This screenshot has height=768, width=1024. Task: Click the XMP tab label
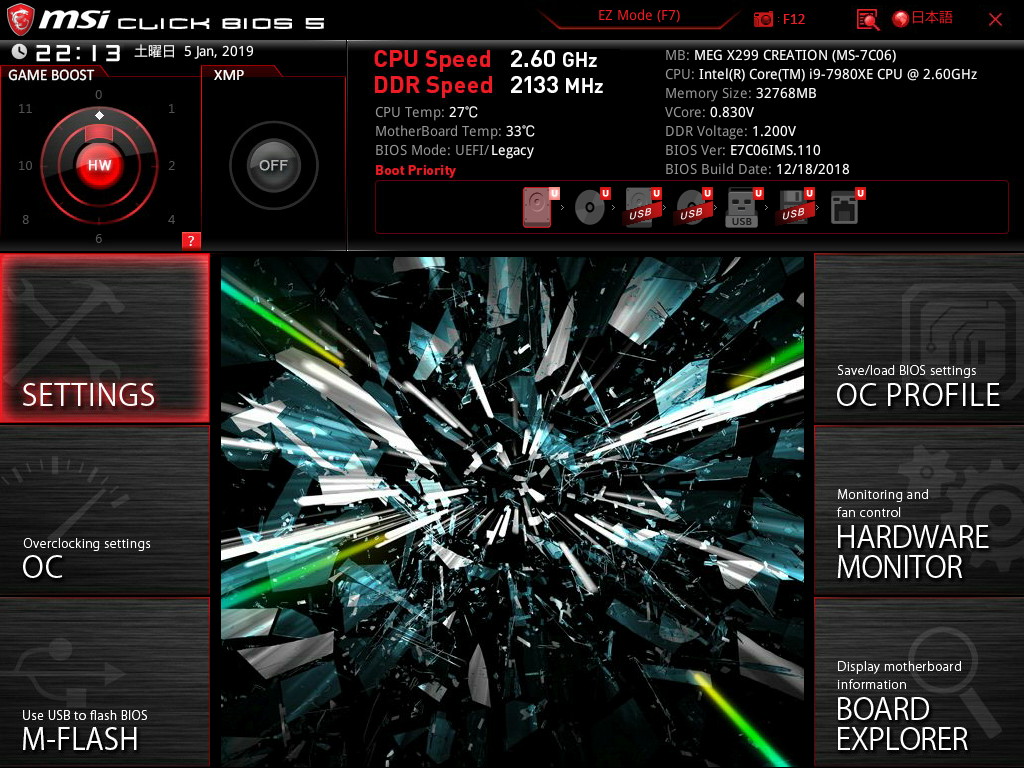point(229,75)
